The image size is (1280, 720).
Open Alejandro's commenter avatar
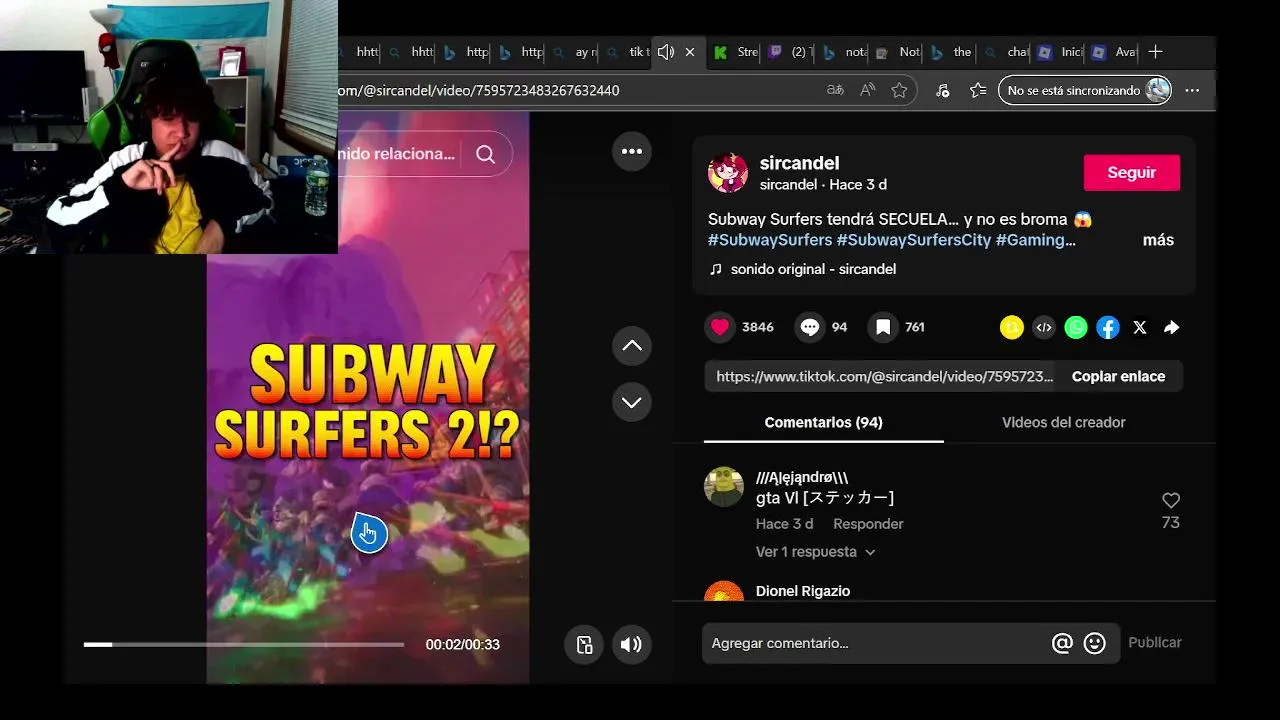point(724,487)
